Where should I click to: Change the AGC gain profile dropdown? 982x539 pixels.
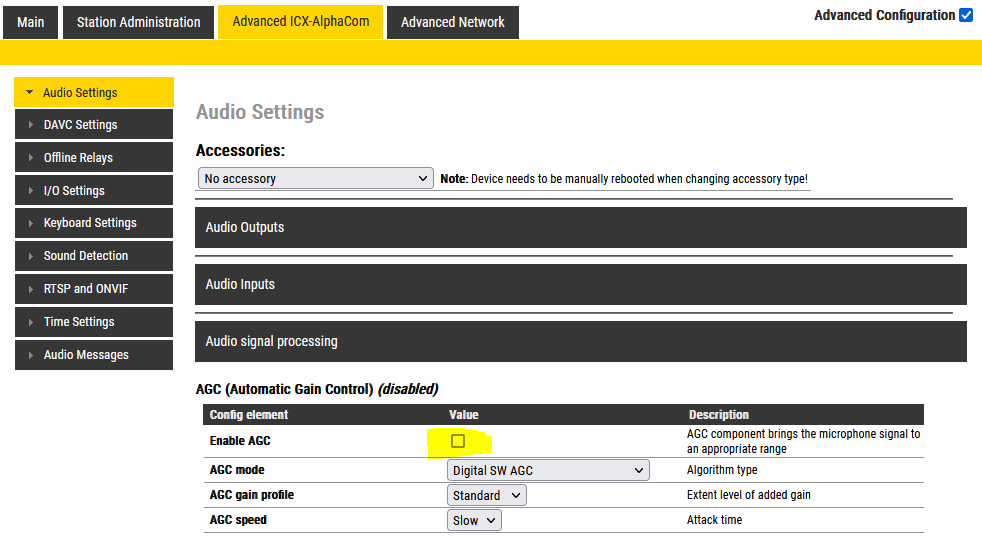tap(486, 495)
